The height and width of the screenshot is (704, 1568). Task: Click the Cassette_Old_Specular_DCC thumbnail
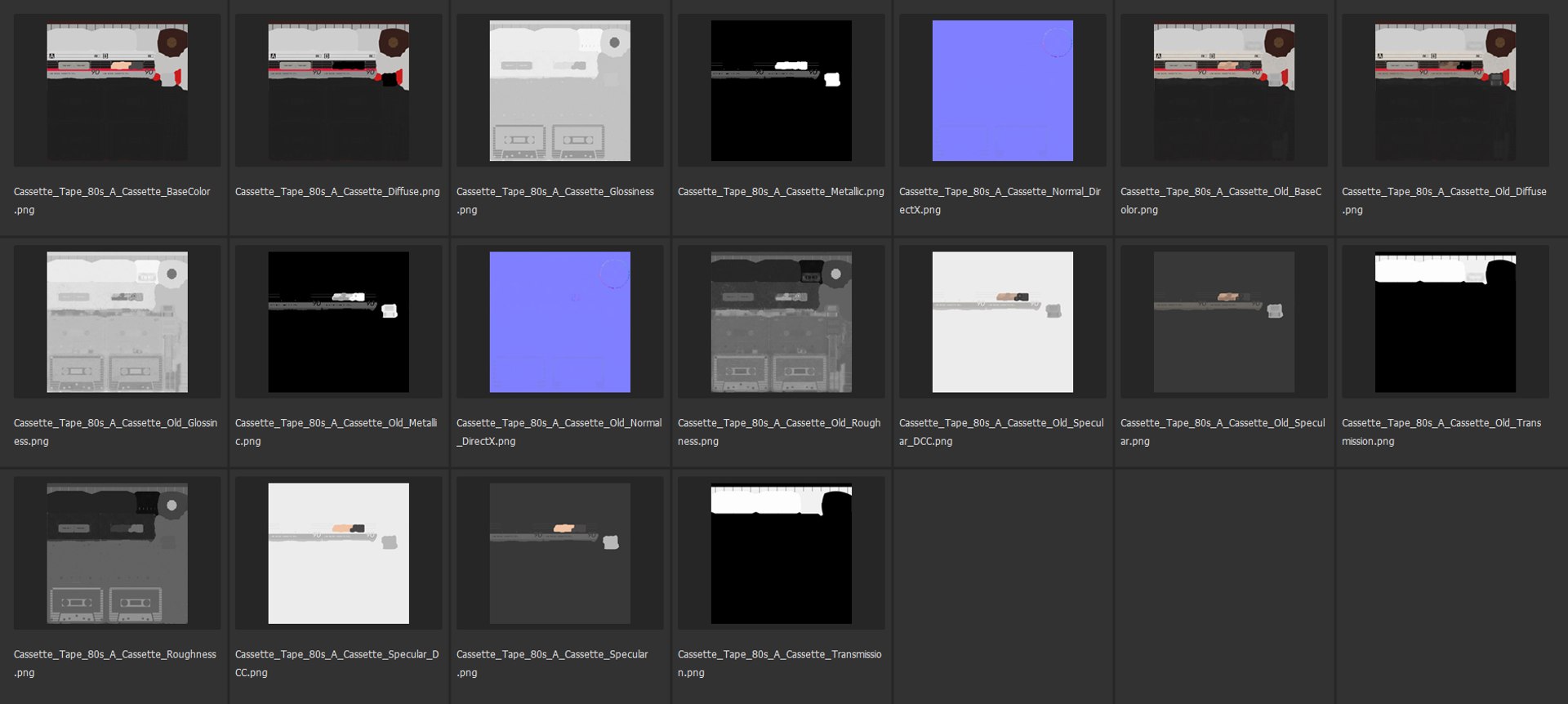(1002, 322)
